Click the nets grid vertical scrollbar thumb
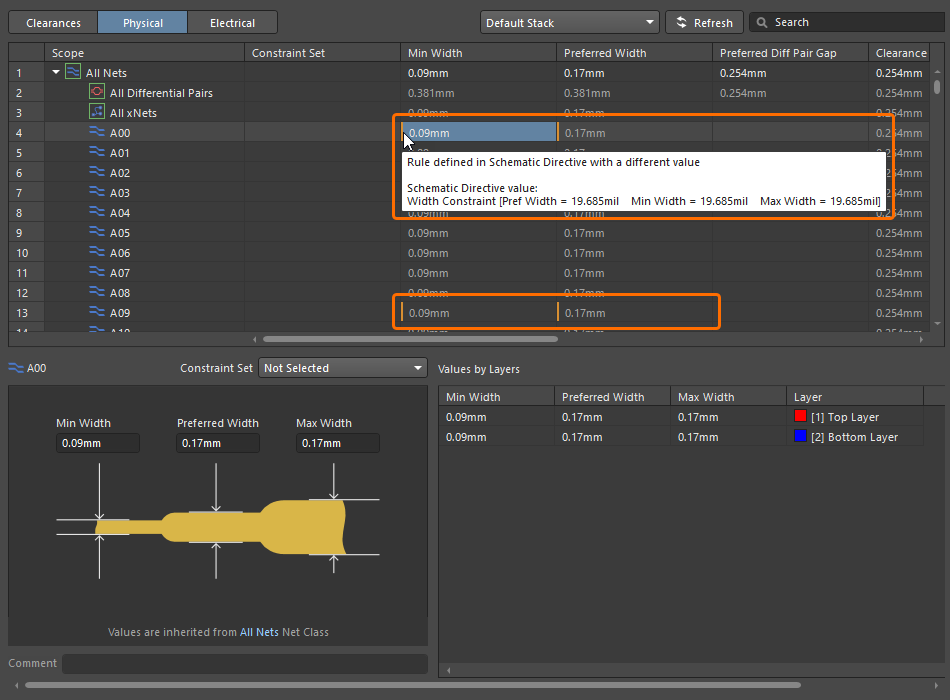 pyautogui.click(x=937, y=86)
